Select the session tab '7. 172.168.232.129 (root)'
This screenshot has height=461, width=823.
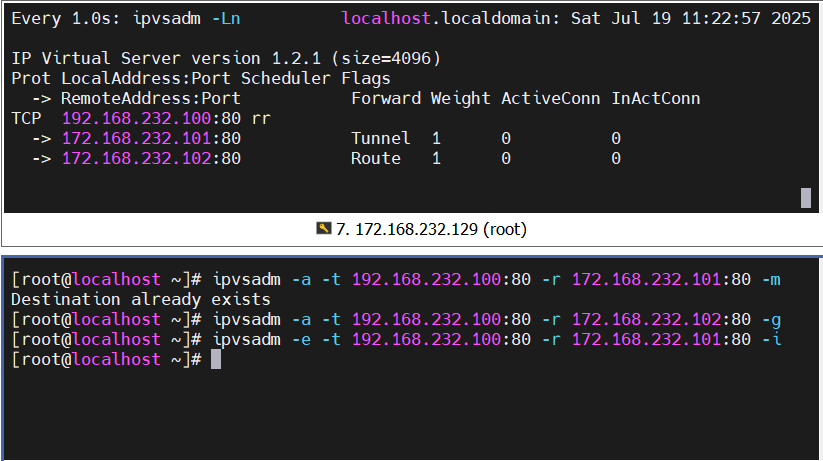[421, 229]
